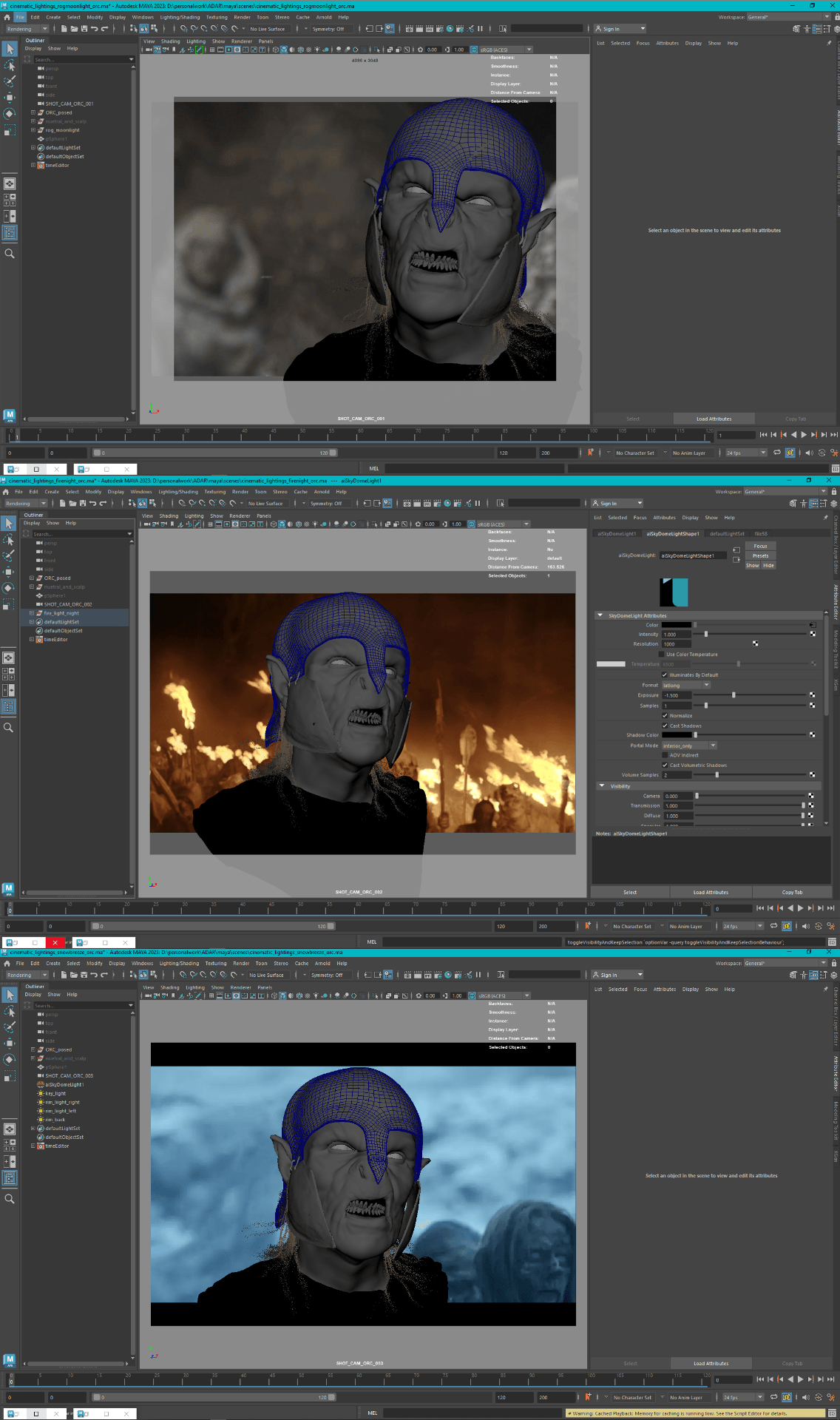
Task: Expand ORC_posed node in firenight Outliner
Action: pos(32,578)
